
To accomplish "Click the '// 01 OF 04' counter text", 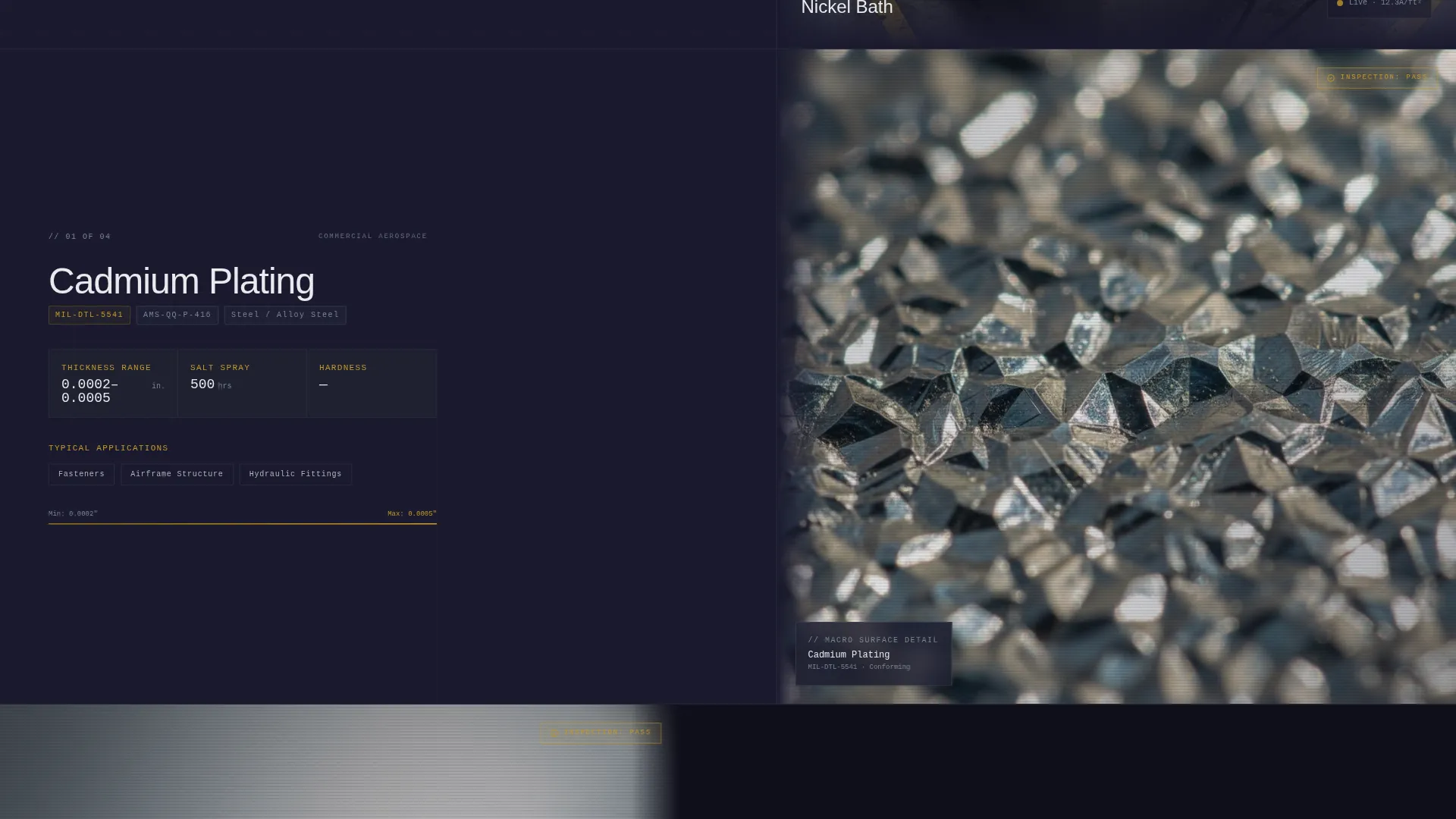I will click(x=80, y=237).
